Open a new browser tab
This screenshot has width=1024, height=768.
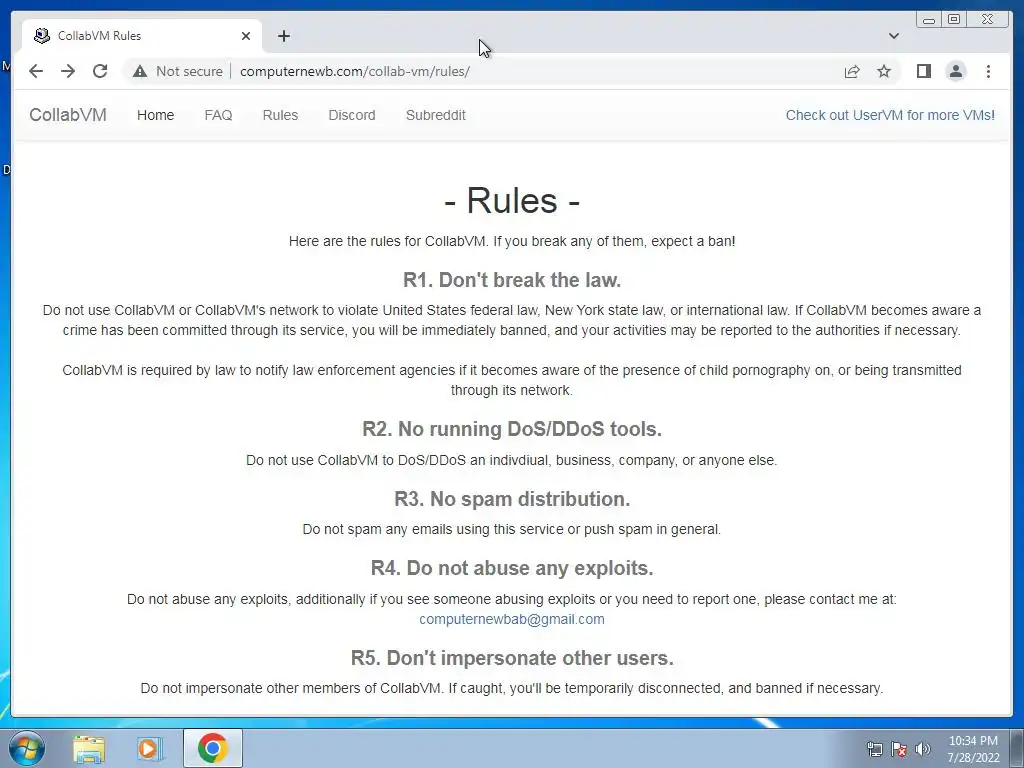[283, 36]
